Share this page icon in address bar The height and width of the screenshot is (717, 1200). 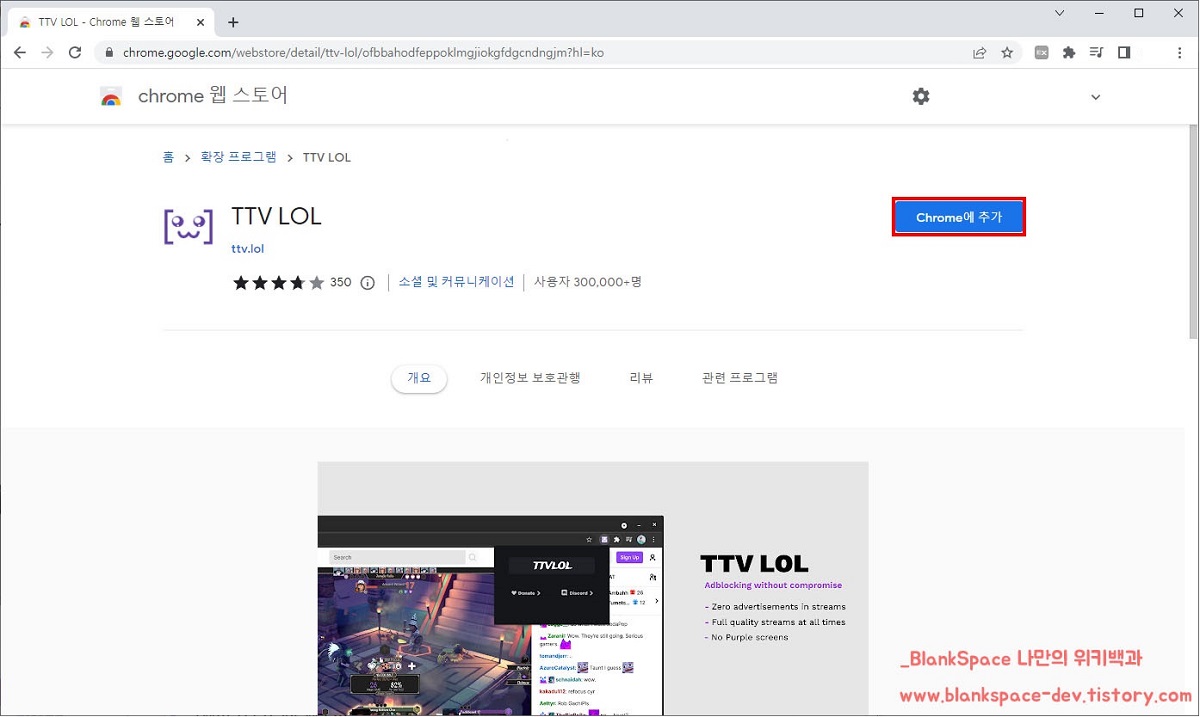pyautogui.click(x=980, y=52)
